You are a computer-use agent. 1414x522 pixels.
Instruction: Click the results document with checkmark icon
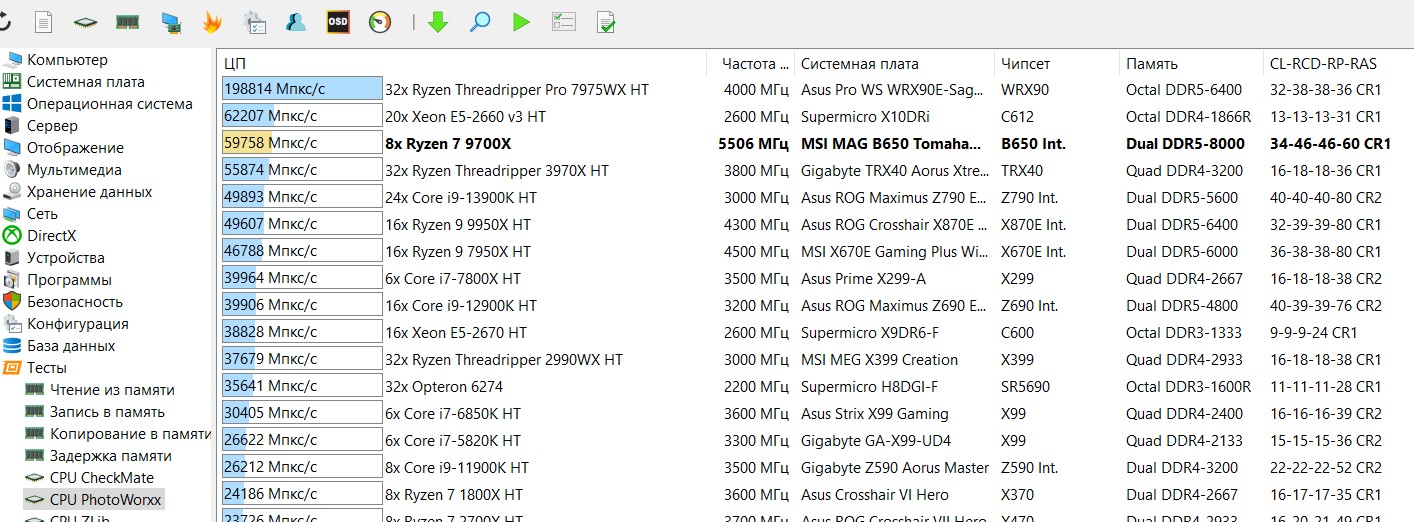pyautogui.click(x=606, y=21)
